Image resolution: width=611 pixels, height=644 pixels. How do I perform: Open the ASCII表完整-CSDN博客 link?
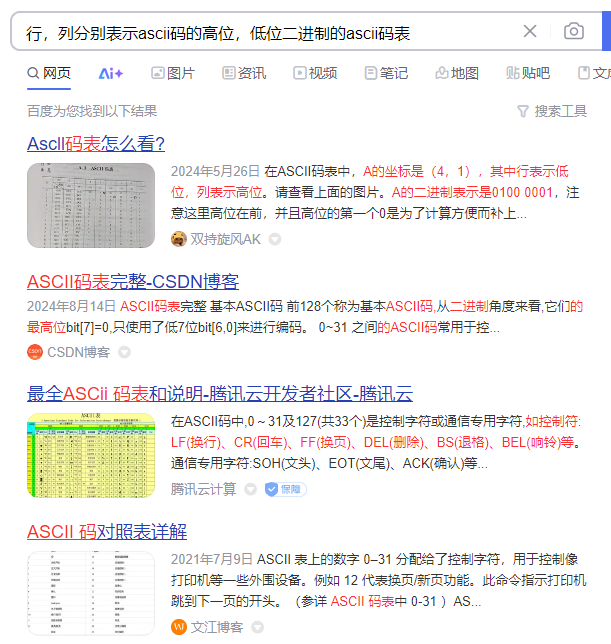133,281
